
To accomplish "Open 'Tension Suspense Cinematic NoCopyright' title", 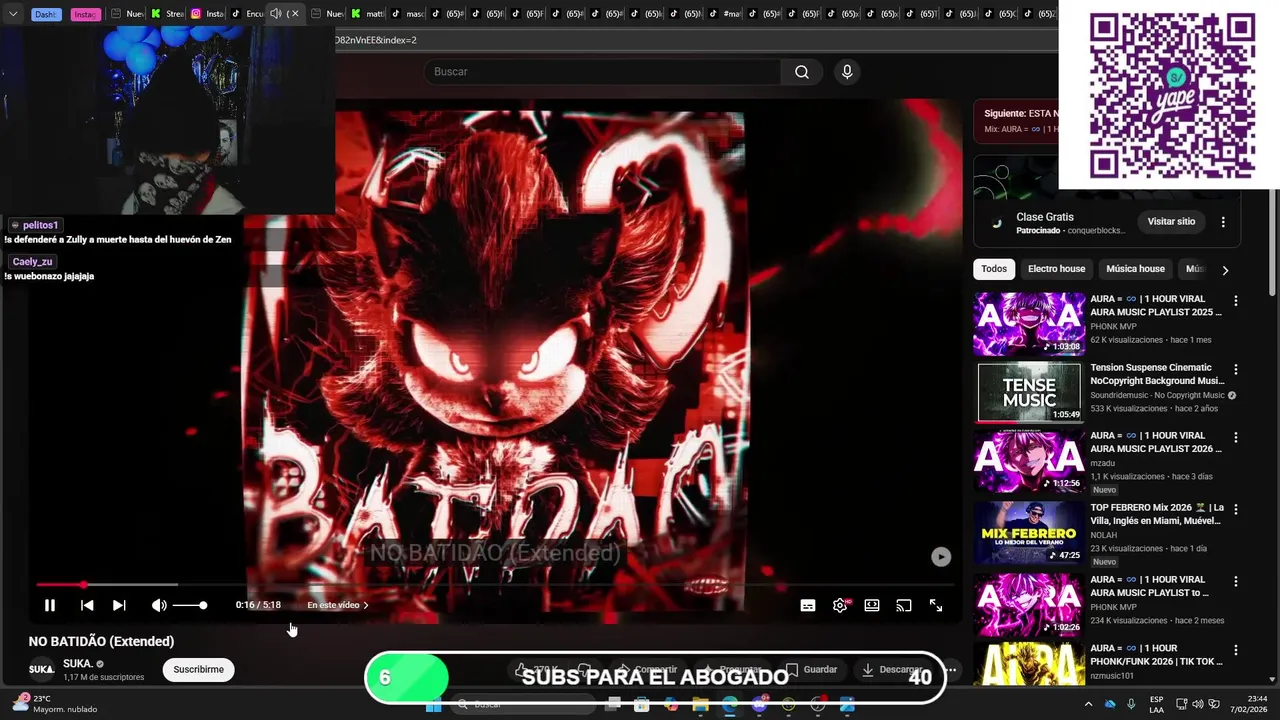I will (1157, 374).
